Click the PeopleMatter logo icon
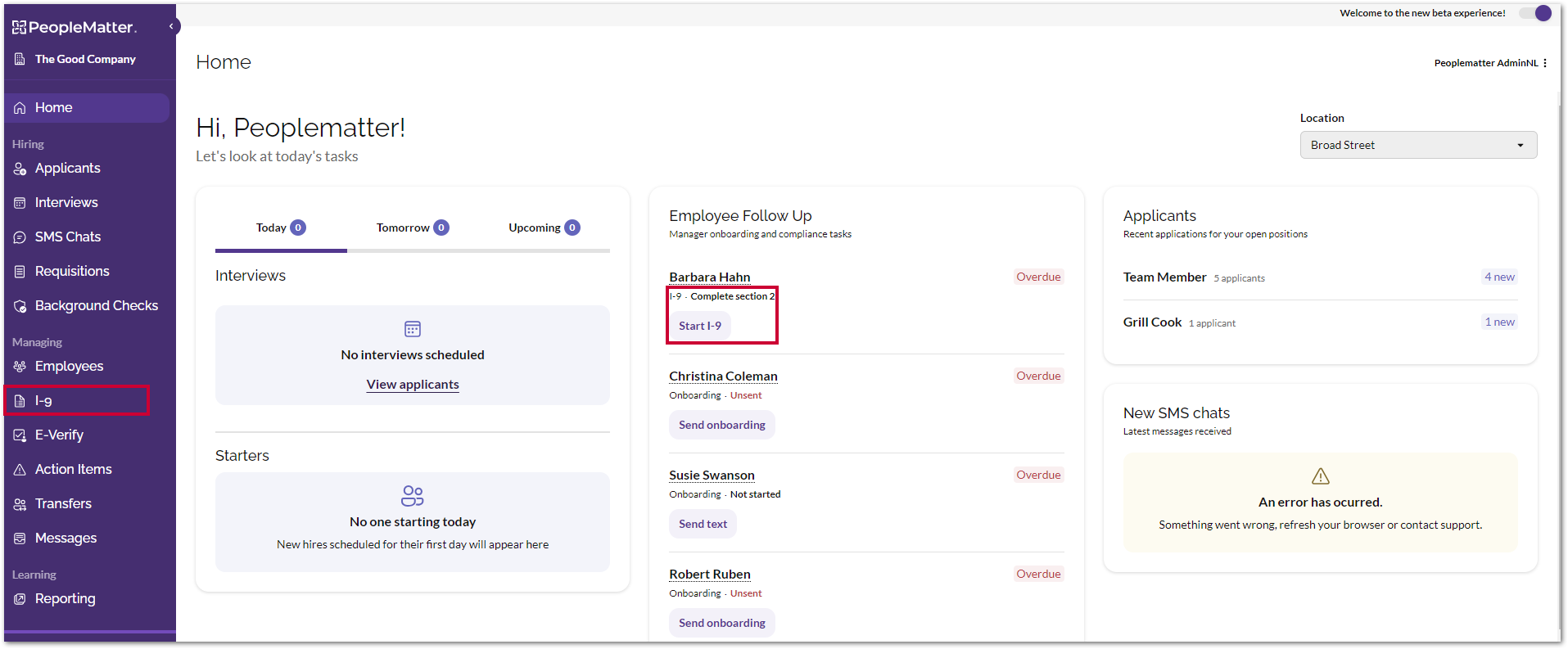 click(20, 27)
